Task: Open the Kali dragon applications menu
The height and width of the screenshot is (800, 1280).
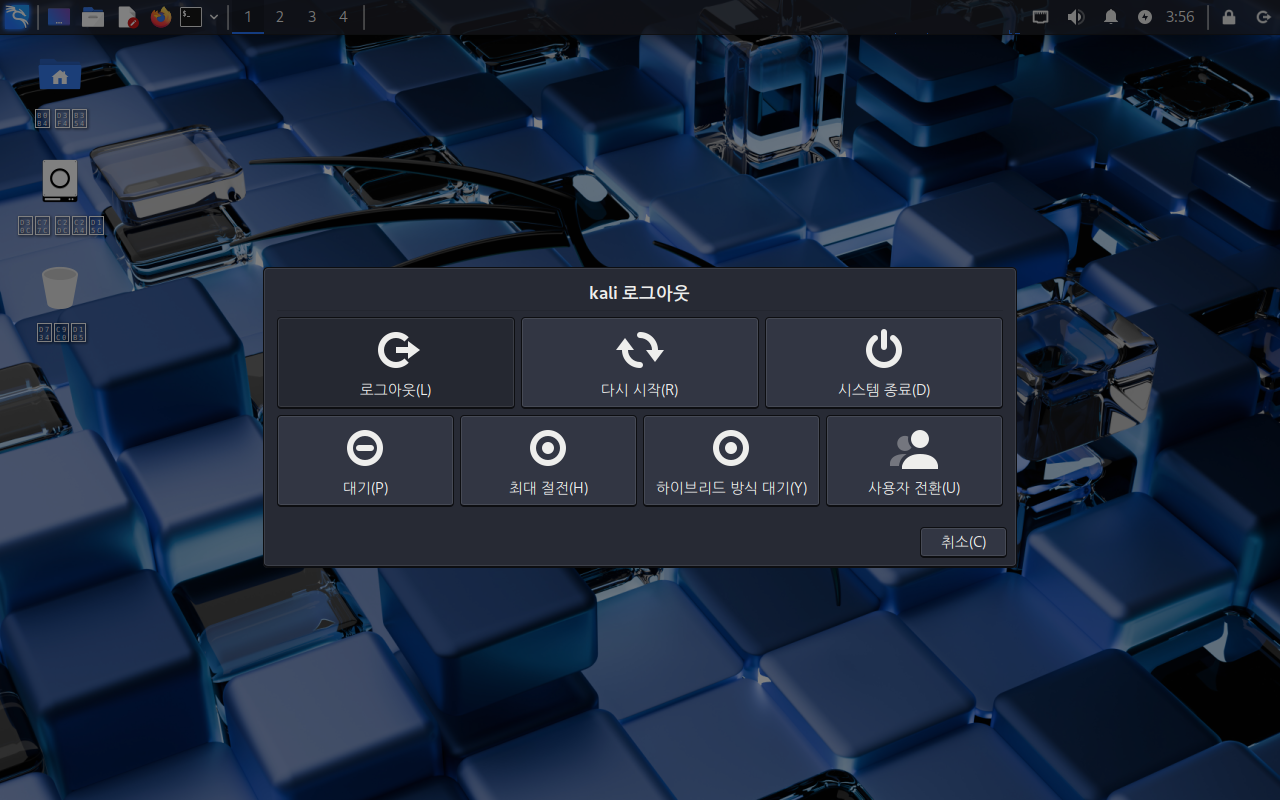Action: (x=16, y=17)
